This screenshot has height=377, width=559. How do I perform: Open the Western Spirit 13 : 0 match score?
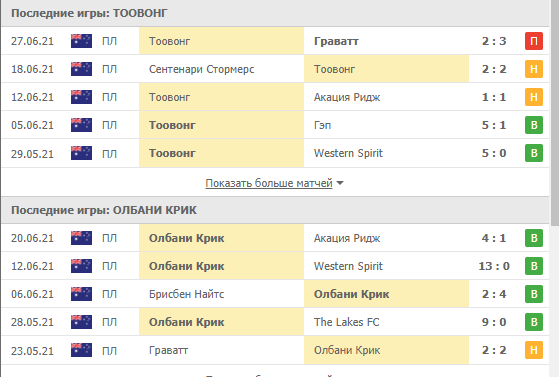click(494, 266)
